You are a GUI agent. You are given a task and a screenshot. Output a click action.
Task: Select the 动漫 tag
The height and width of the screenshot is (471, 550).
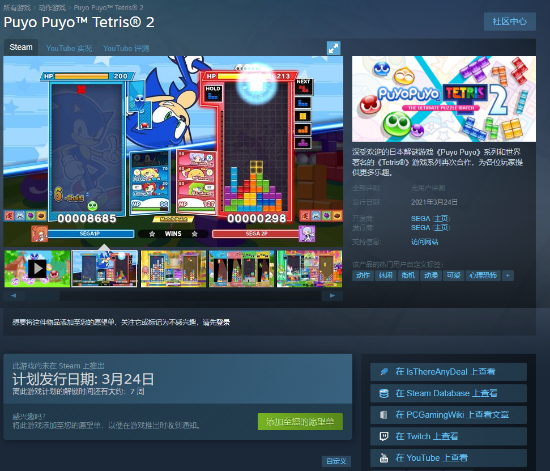[x=431, y=275]
